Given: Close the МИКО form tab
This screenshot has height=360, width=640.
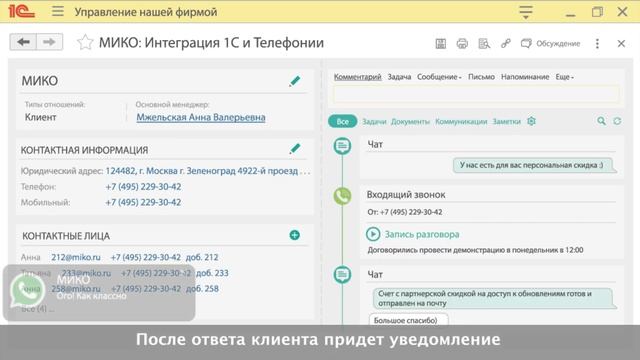Looking at the screenshot, I should tap(621, 43).
